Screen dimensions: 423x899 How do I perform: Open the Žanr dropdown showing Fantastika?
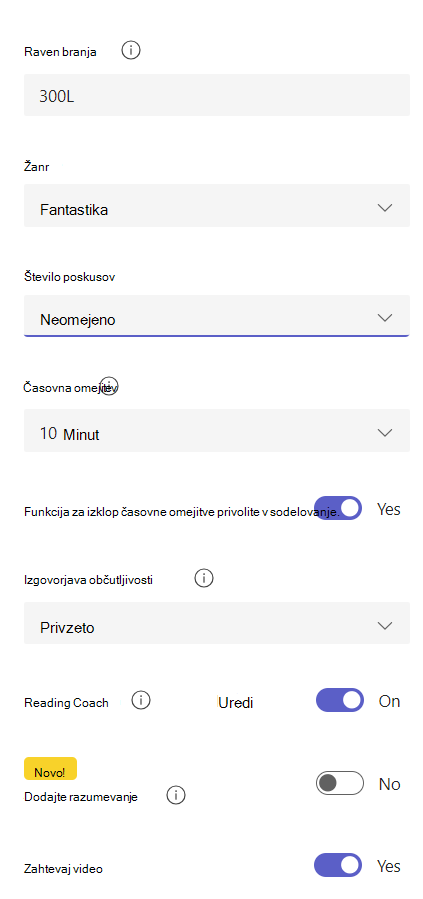[217, 206]
